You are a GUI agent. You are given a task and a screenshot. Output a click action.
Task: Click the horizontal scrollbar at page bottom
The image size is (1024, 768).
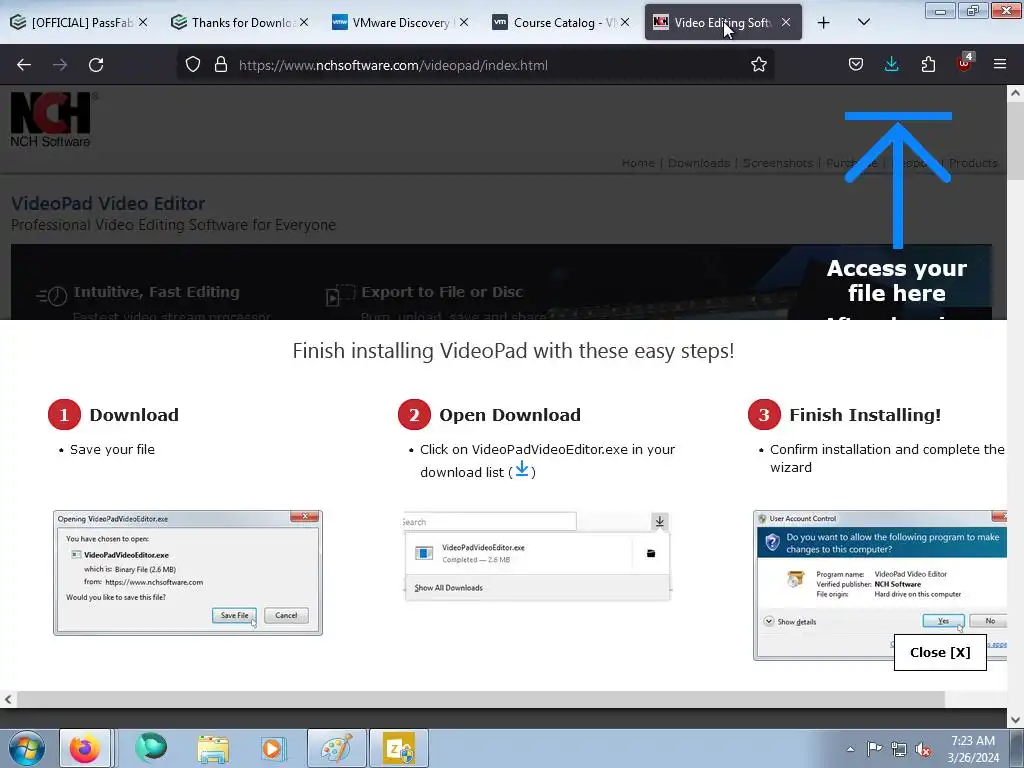click(x=481, y=699)
